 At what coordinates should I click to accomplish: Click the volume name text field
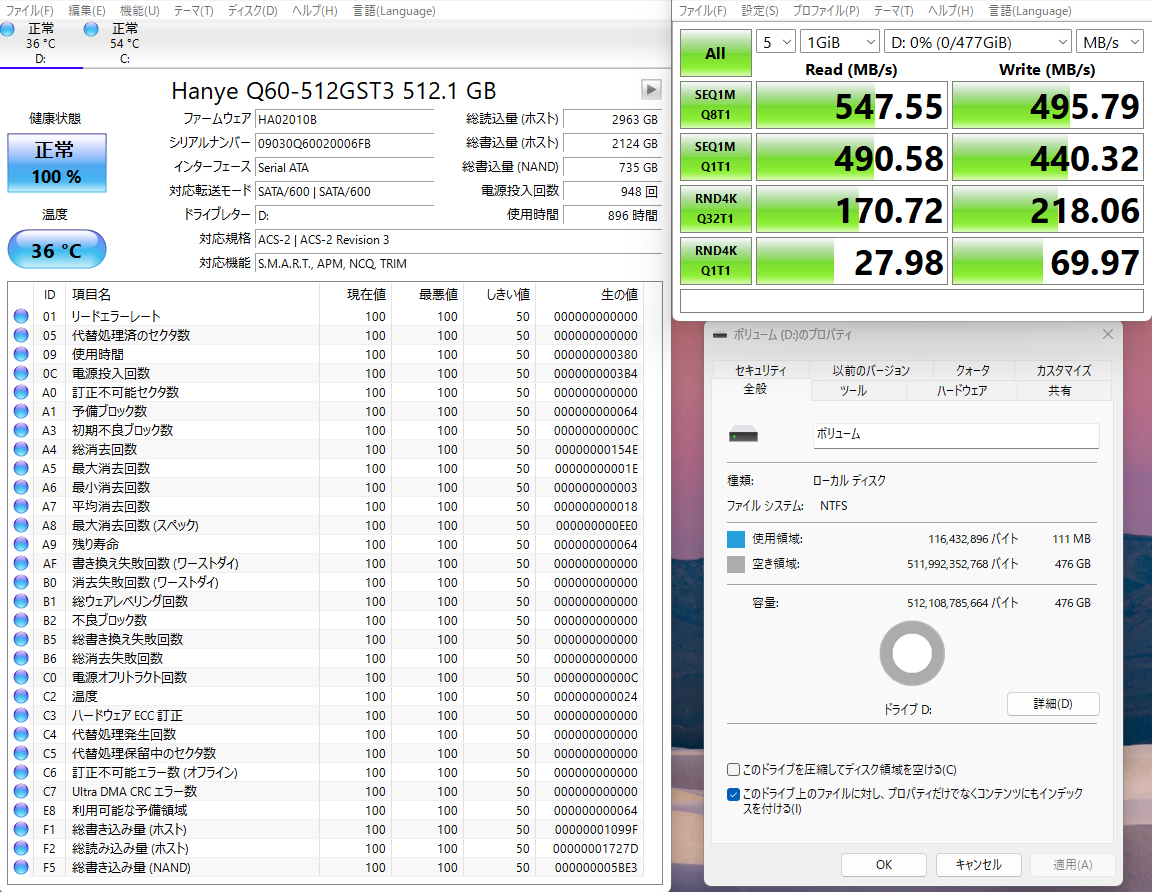pos(955,435)
